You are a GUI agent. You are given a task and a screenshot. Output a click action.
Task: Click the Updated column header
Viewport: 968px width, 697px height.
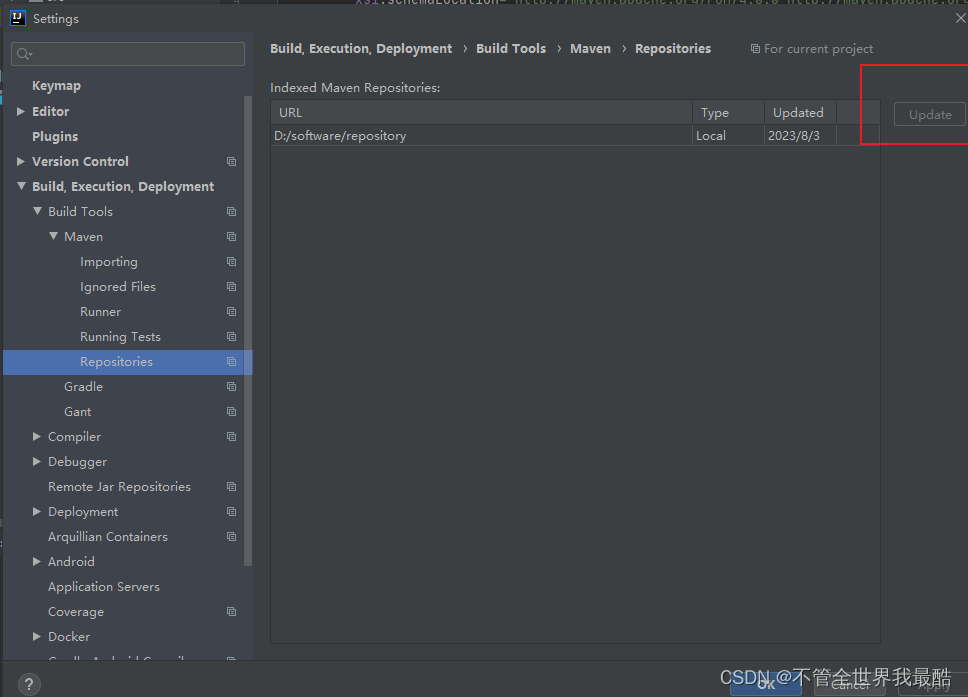(x=801, y=112)
